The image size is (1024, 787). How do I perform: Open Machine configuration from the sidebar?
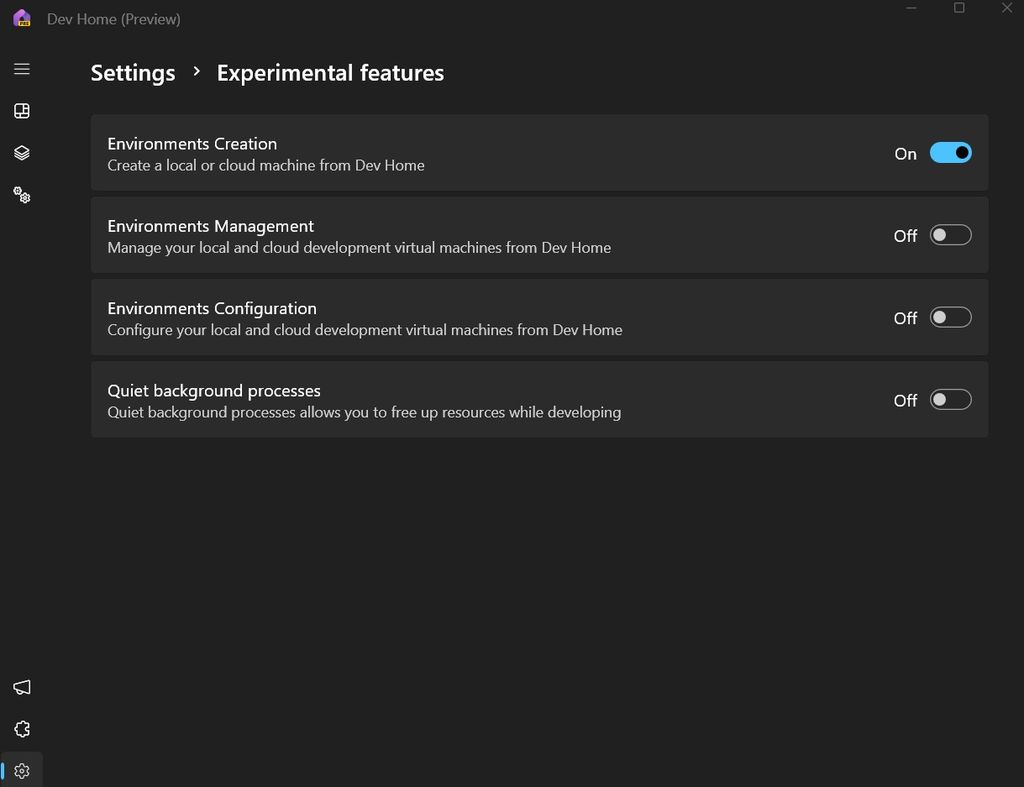22,153
